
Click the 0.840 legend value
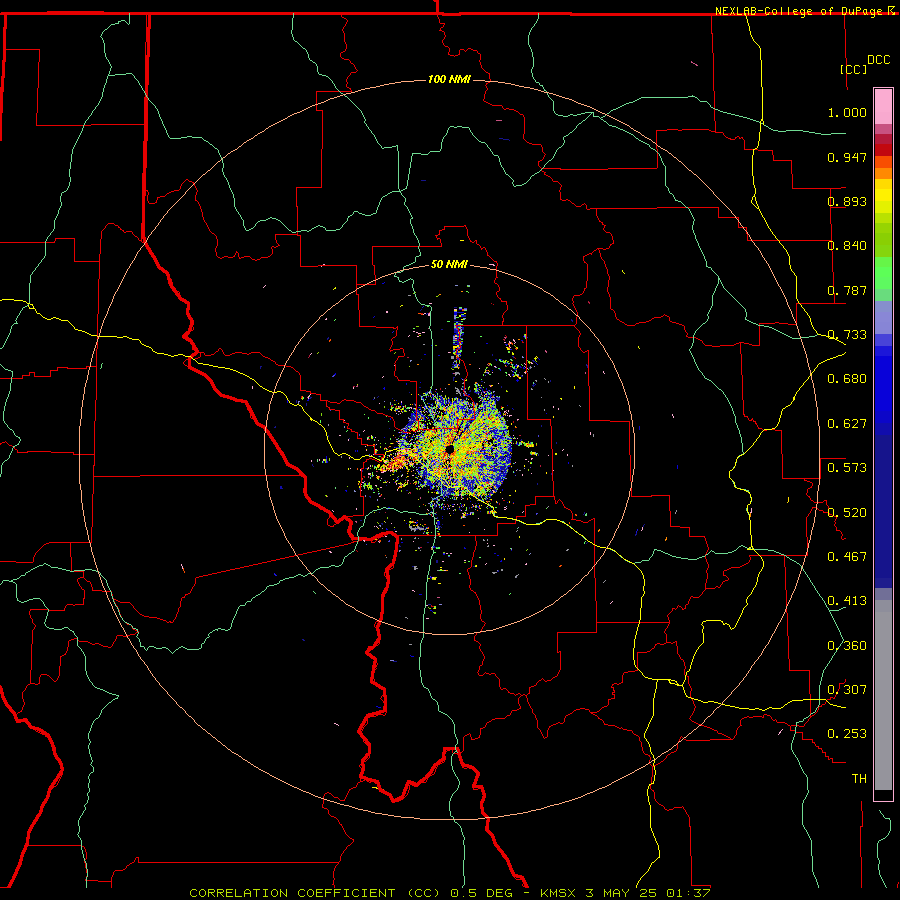[847, 246]
